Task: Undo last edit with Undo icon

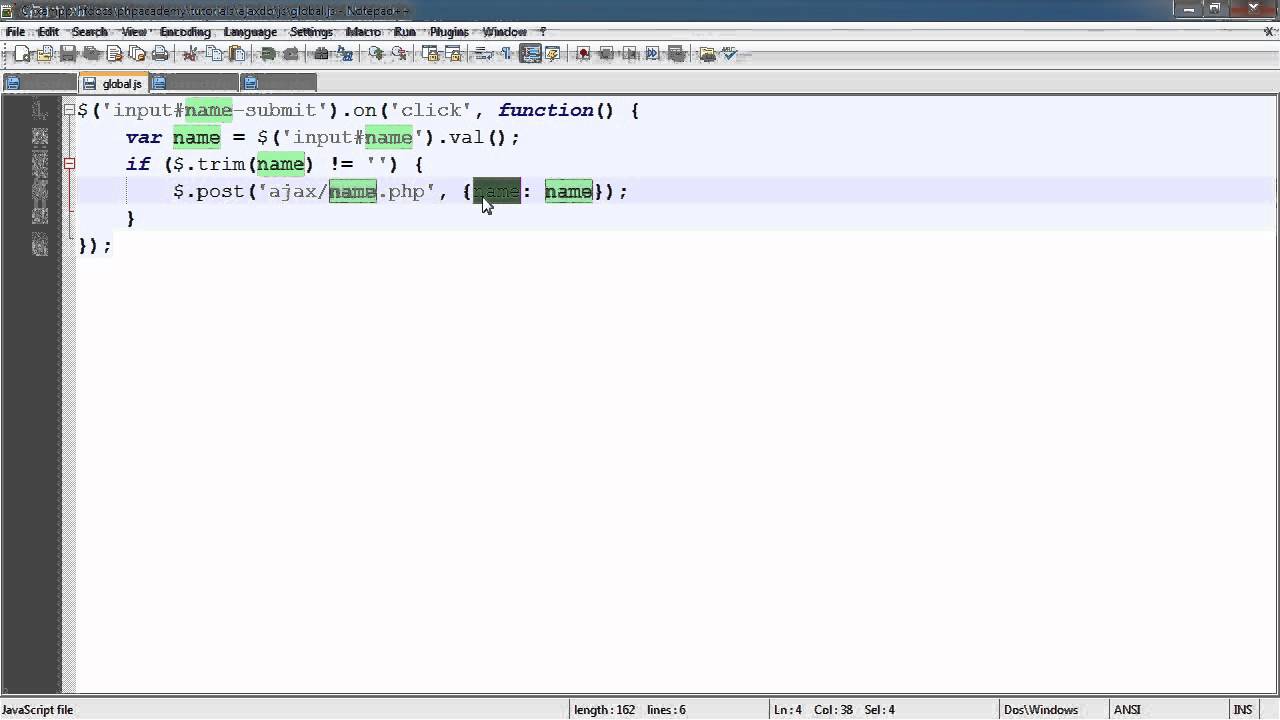Action: pyautogui.click(x=268, y=54)
